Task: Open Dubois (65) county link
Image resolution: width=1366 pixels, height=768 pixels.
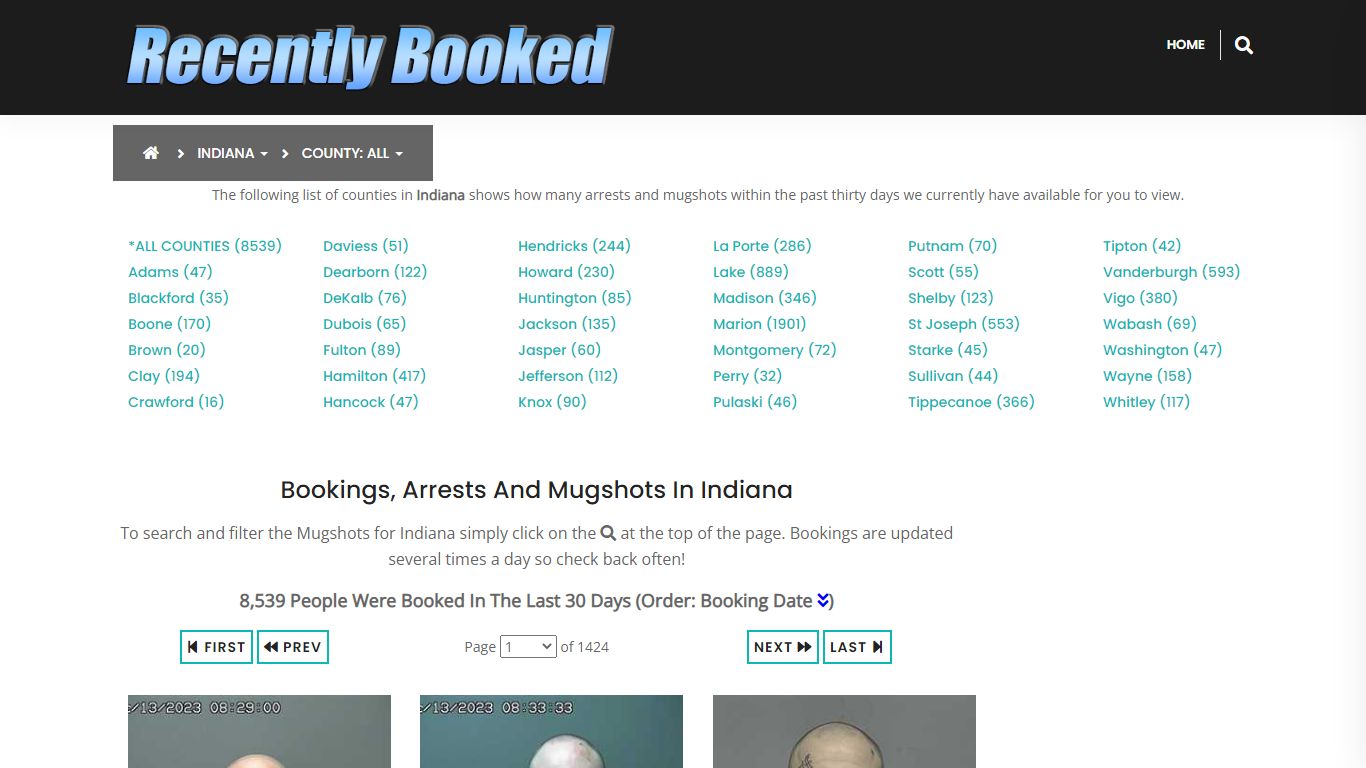Action: click(x=365, y=324)
